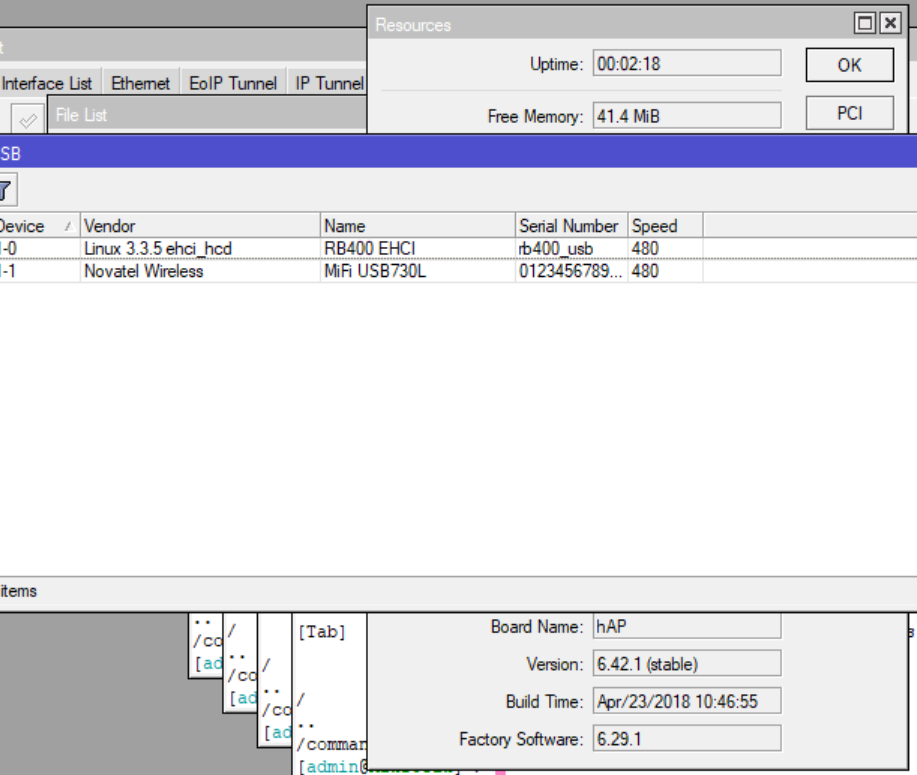Click the Build Time field
Viewport: 917px width, 775px height.
click(687, 700)
